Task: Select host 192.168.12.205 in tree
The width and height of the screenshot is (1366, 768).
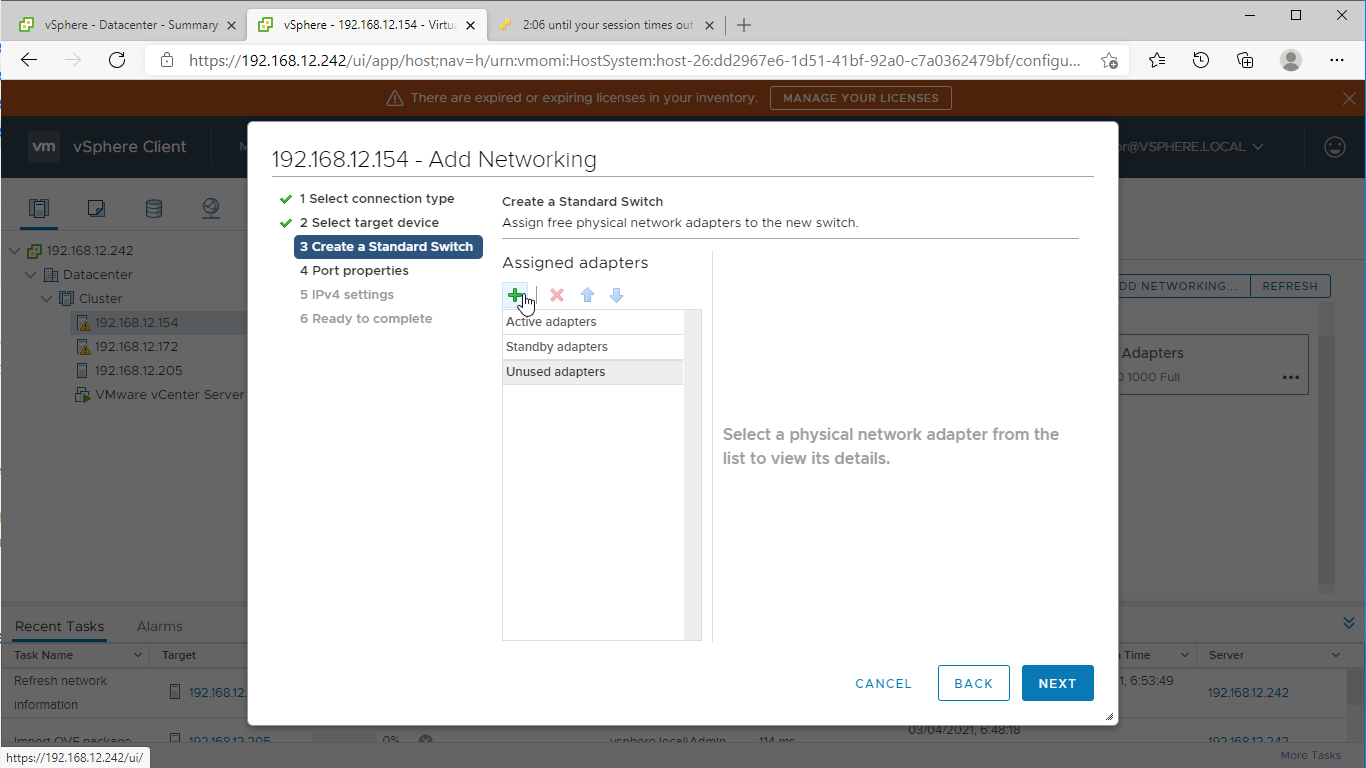Action: [136, 371]
